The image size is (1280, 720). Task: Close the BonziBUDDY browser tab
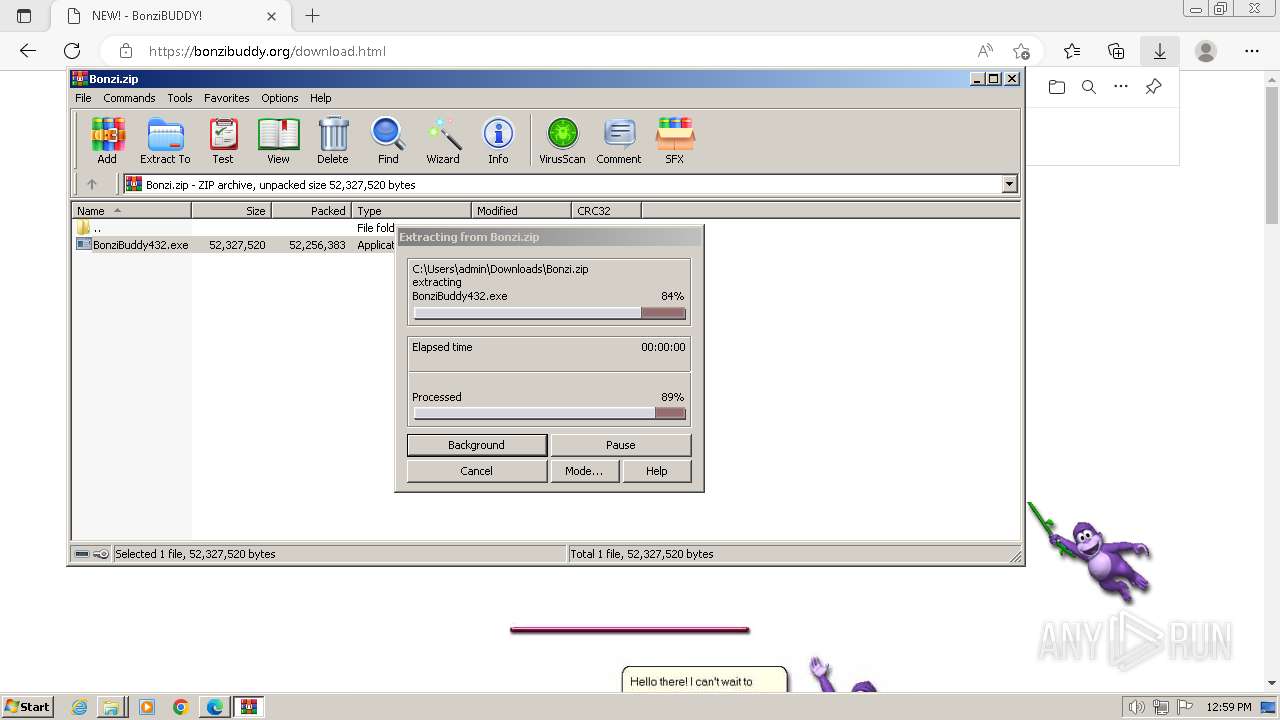pos(271,16)
